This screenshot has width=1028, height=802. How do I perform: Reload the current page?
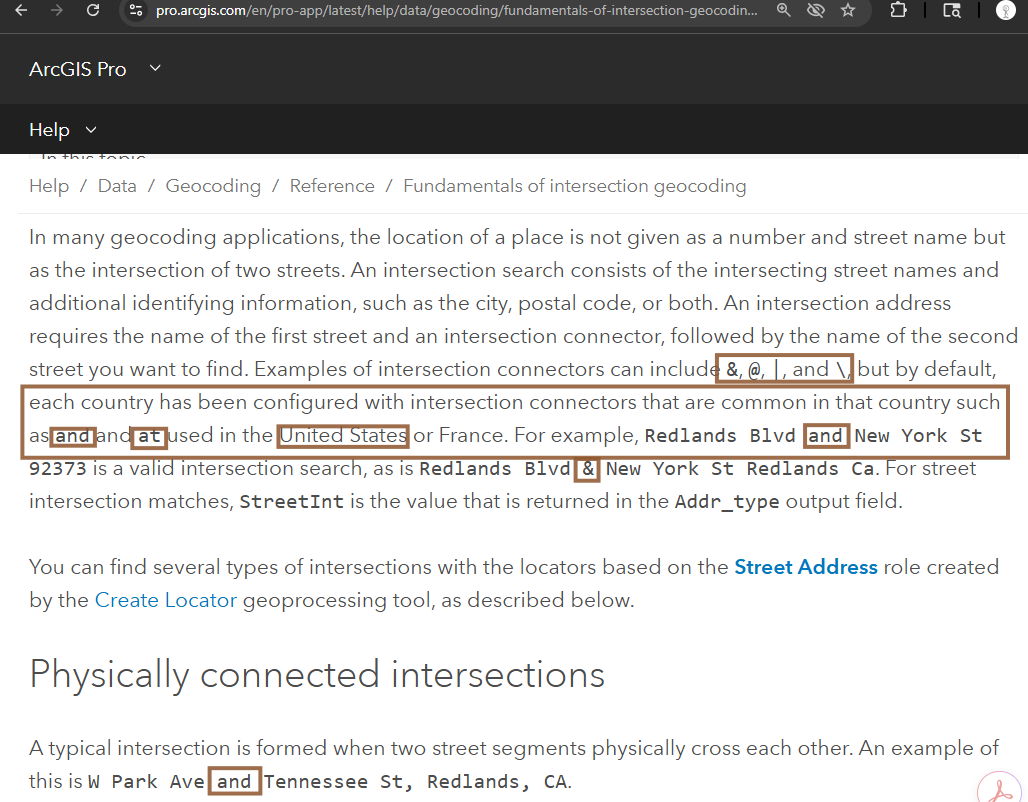tap(93, 10)
